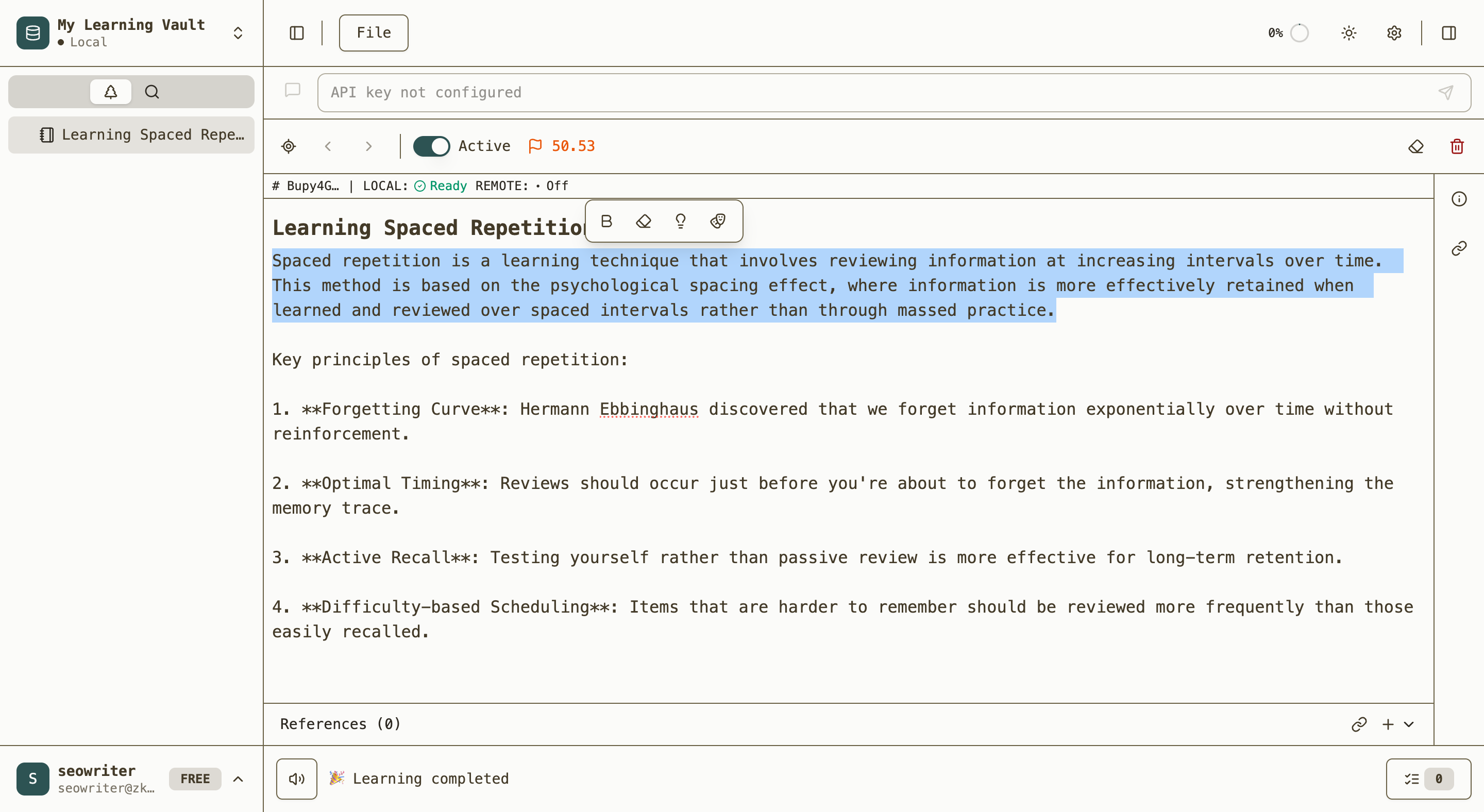
Task: Open the Learning Spaced Repe… note
Action: 131,135
